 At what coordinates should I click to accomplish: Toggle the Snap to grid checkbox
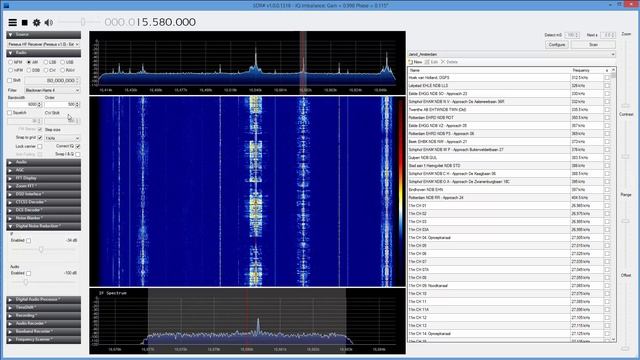click(x=40, y=138)
